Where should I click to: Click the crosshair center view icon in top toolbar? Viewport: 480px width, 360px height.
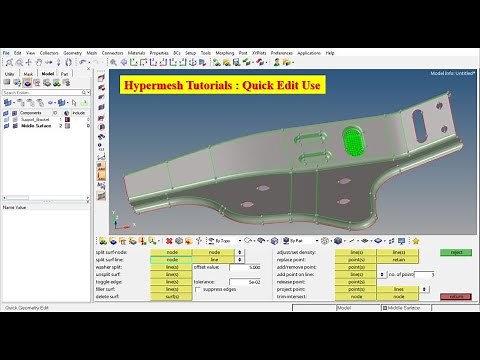(29, 62)
